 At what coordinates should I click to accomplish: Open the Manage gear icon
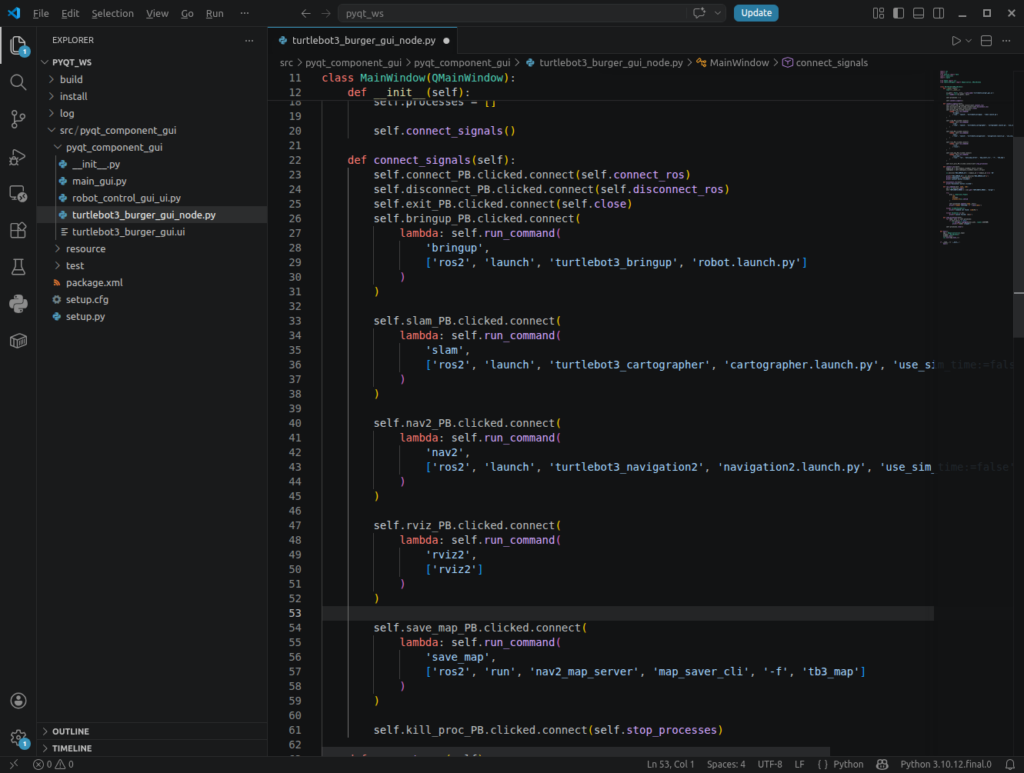click(x=18, y=738)
